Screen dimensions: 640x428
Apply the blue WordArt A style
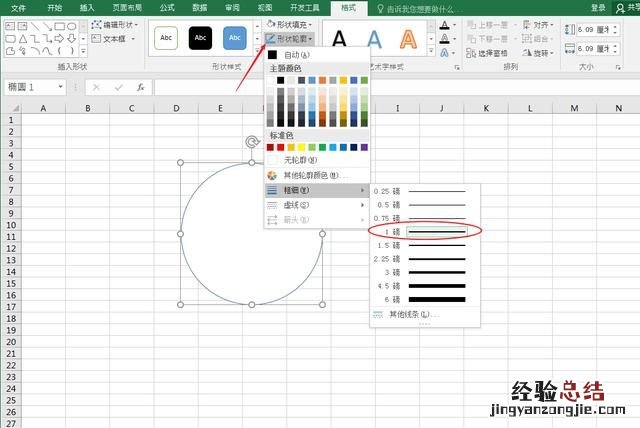(x=374, y=39)
